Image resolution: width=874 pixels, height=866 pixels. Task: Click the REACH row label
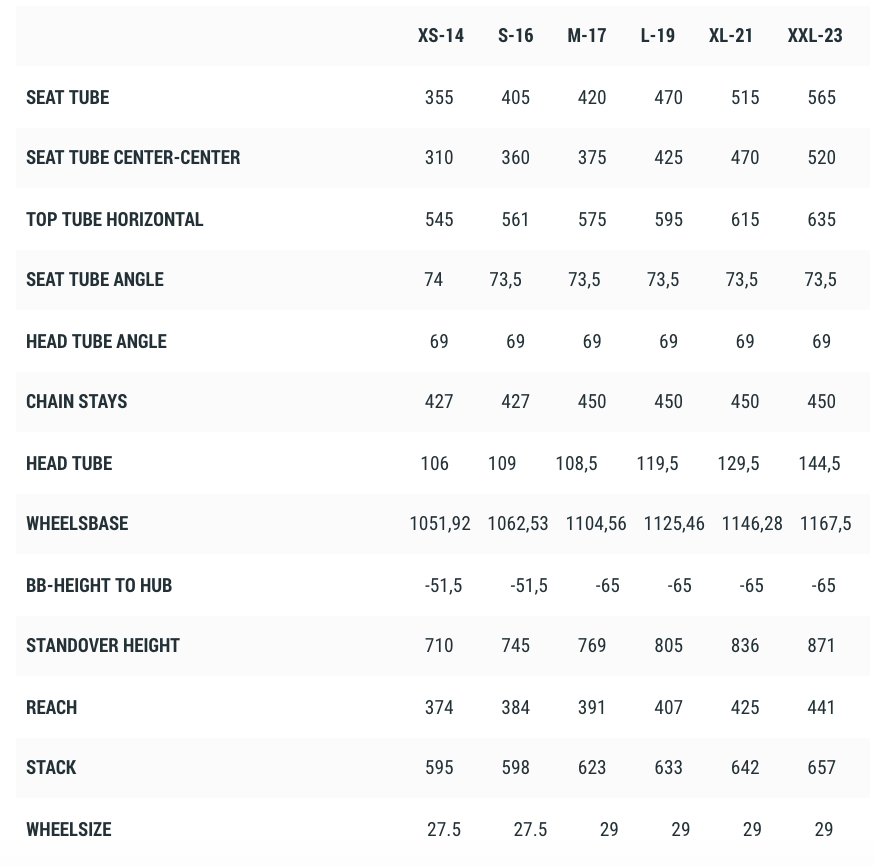click(x=51, y=708)
